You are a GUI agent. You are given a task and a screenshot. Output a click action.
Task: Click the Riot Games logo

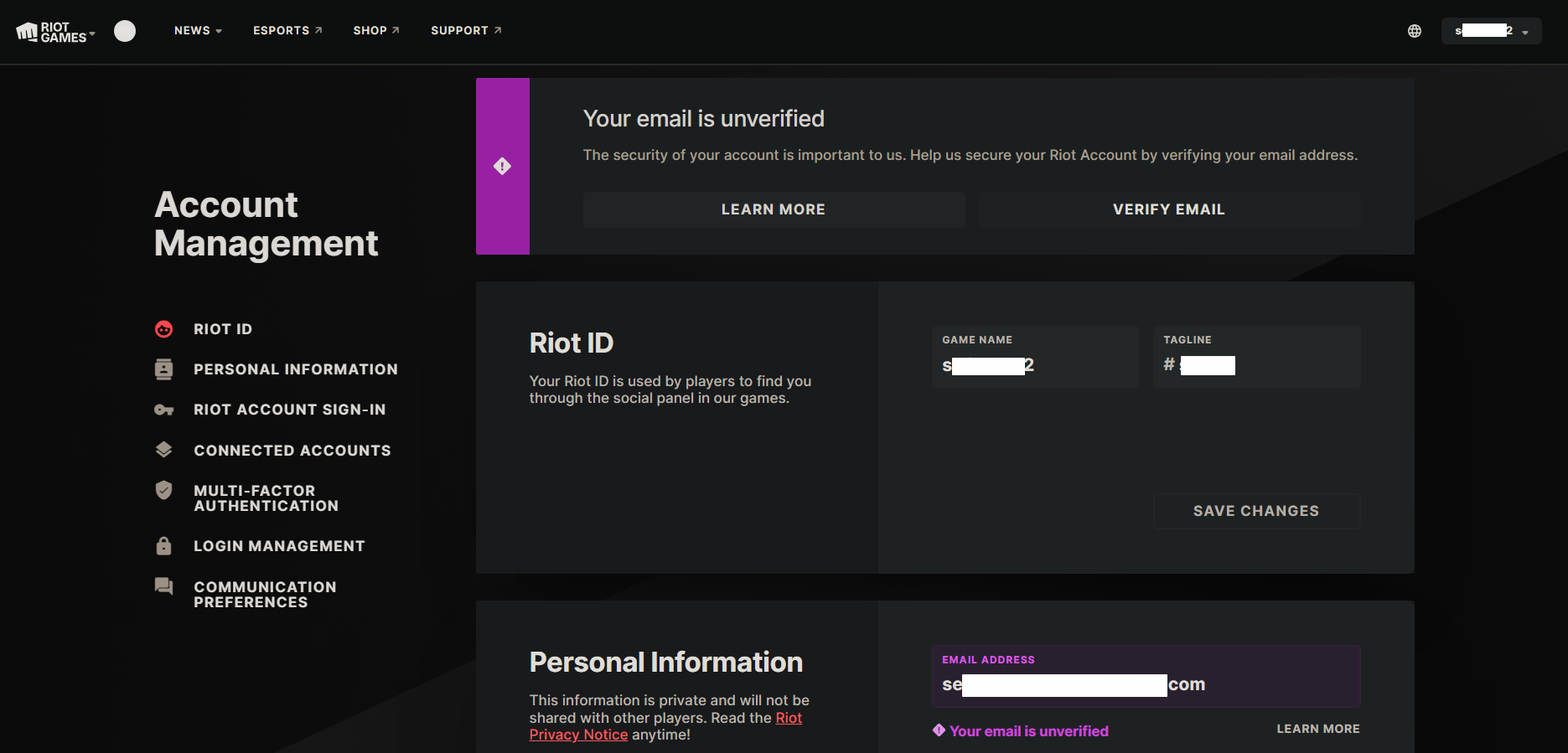pyautogui.click(x=51, y=32)
